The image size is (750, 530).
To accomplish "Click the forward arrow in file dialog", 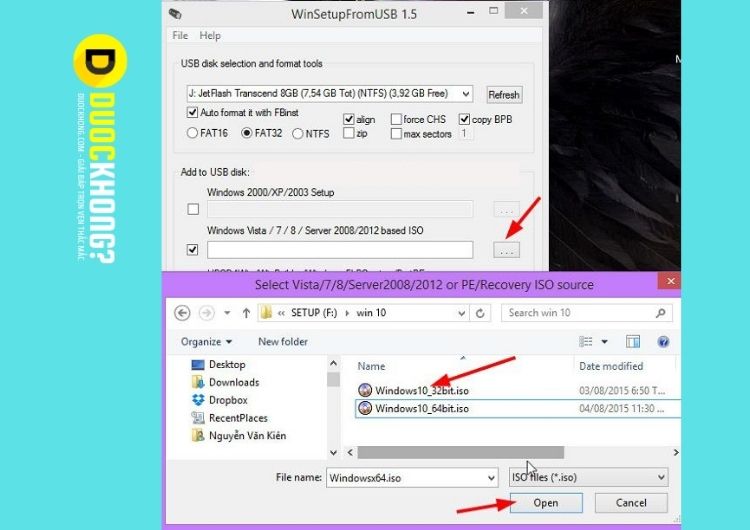I will [207, 313].
